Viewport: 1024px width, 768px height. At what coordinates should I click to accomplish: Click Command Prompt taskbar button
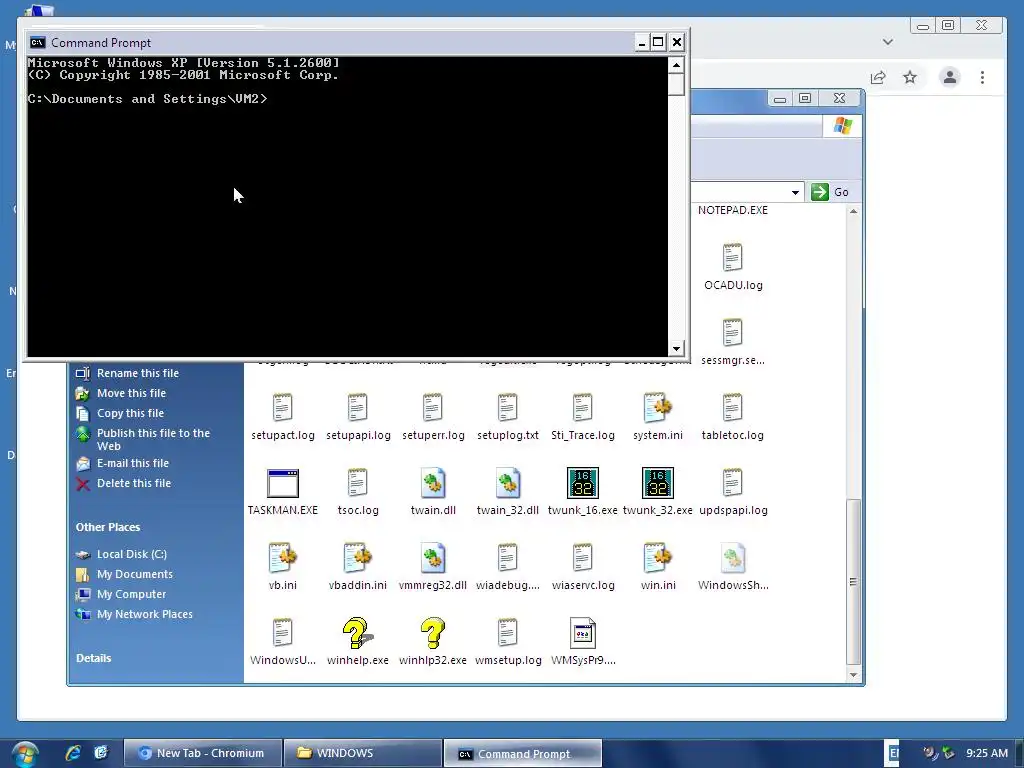point(522,753)
